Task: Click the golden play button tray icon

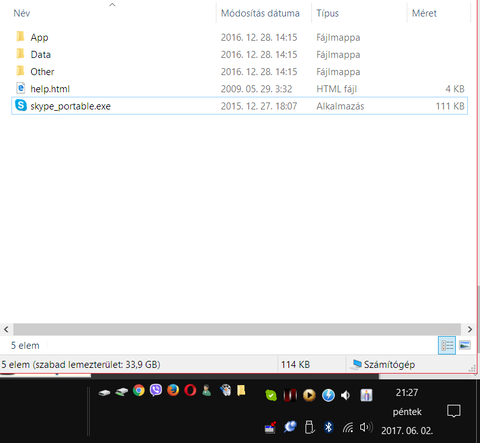Action: click(x=309, y=395)
